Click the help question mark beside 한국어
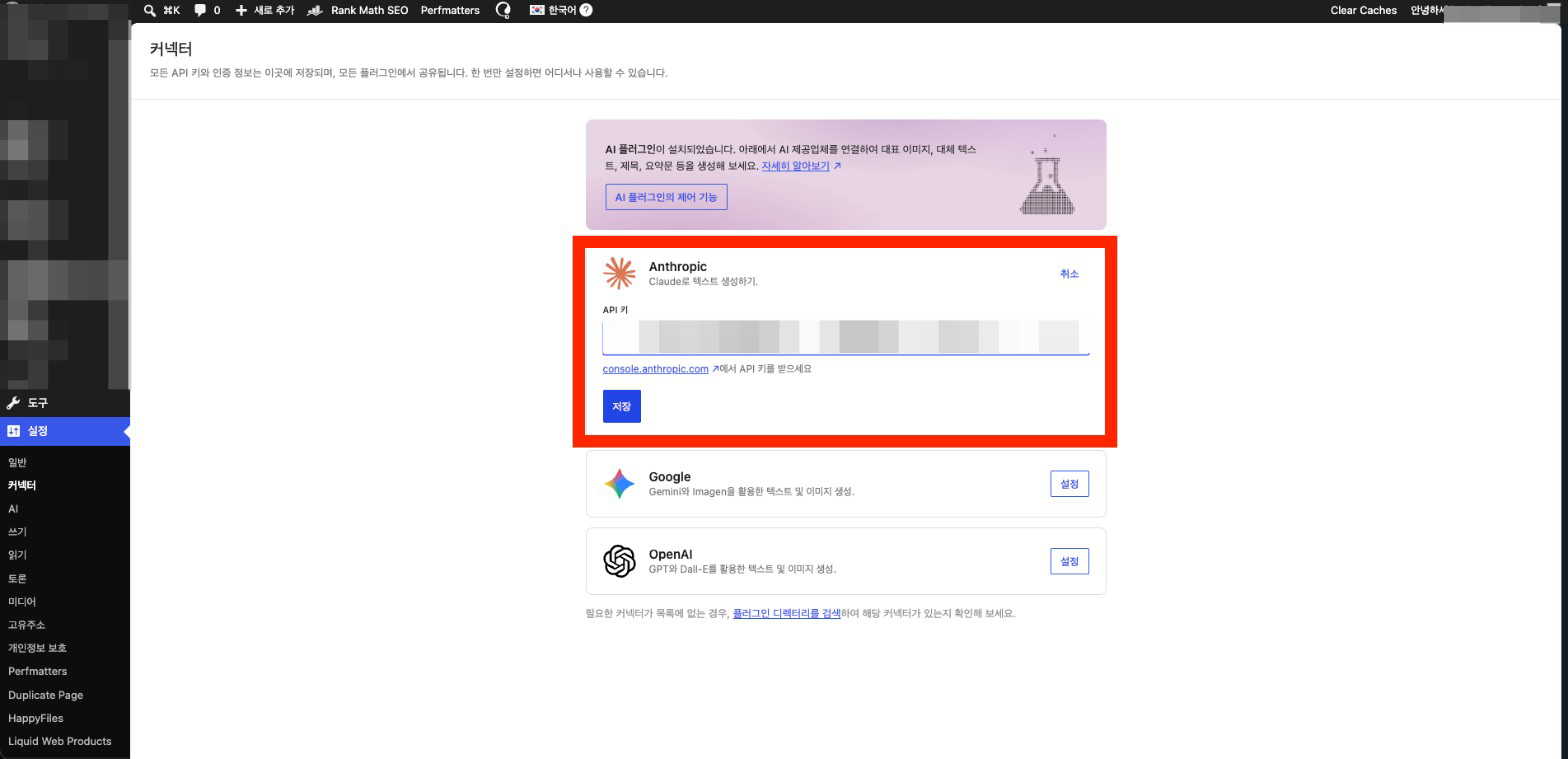The width and height of the screenshot is (1568, 759). 586,10
